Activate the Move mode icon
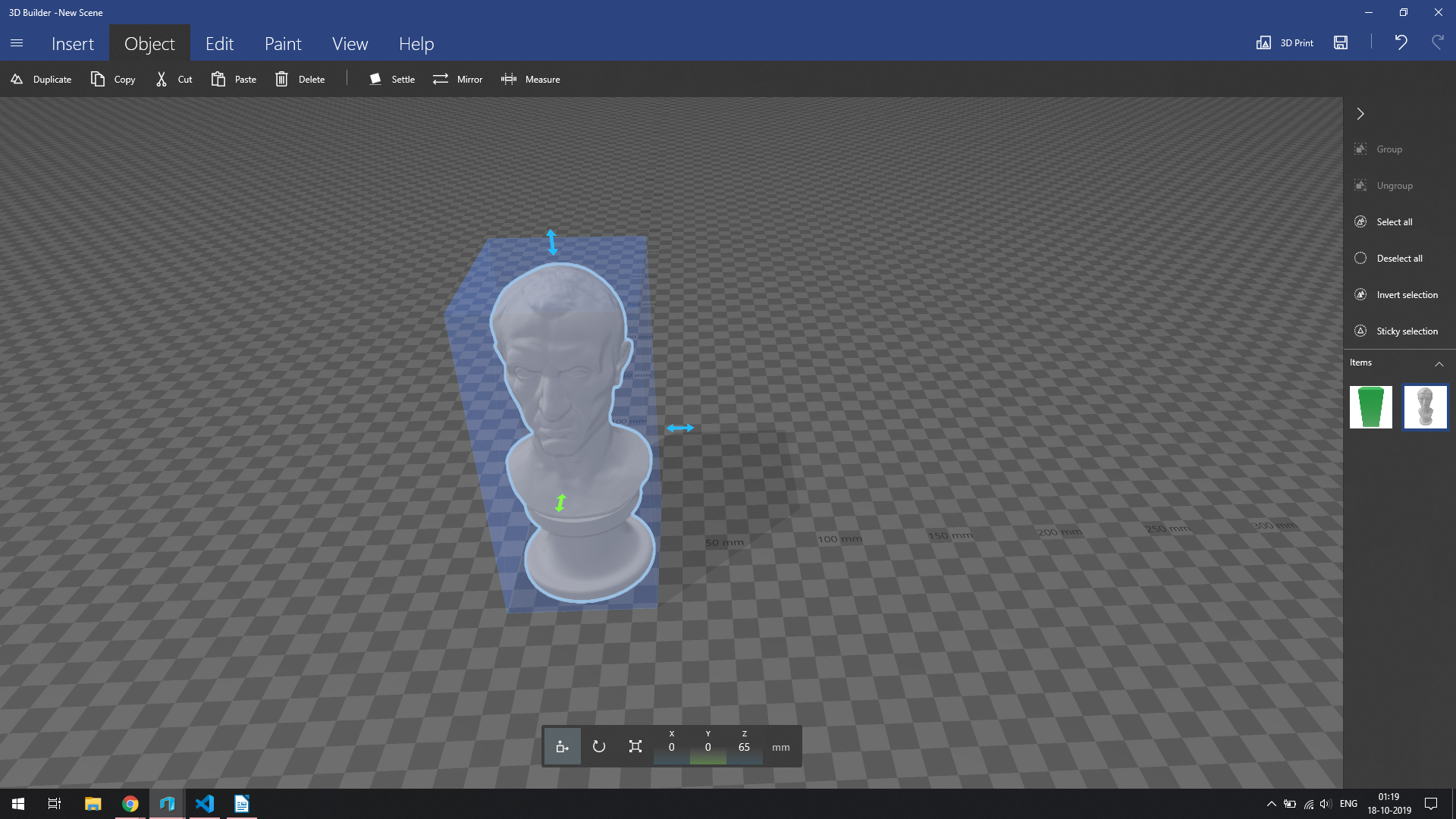 tap(562, 747)
